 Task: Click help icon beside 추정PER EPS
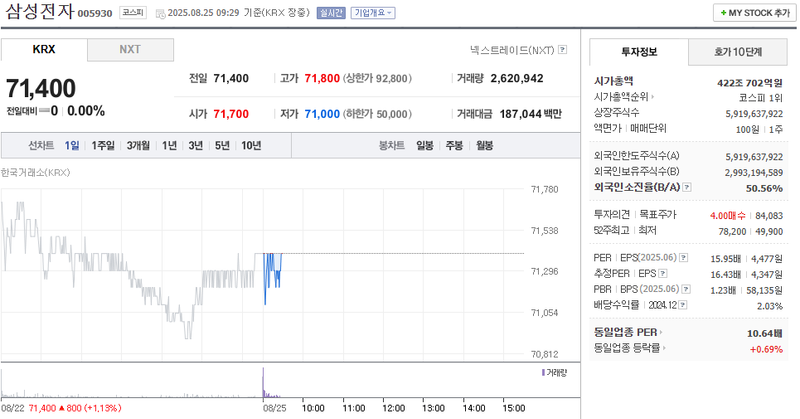click(663, 274)
